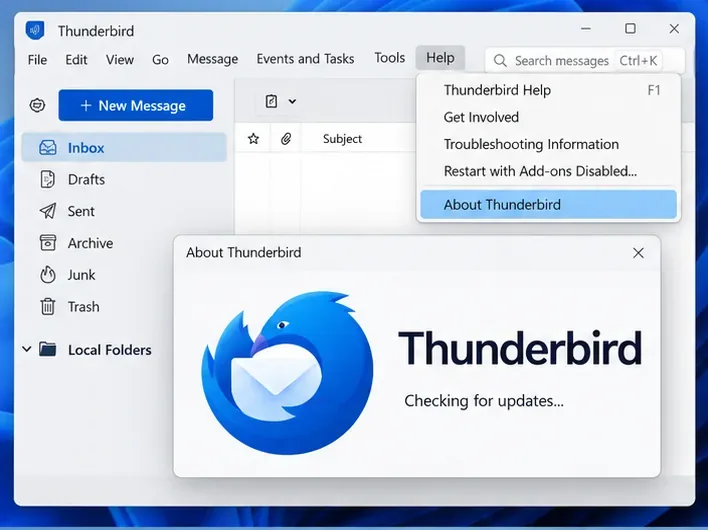Screen dimensions: 708x530
Task: Sort by the attachment paperclip column
Action: point(286,139)
